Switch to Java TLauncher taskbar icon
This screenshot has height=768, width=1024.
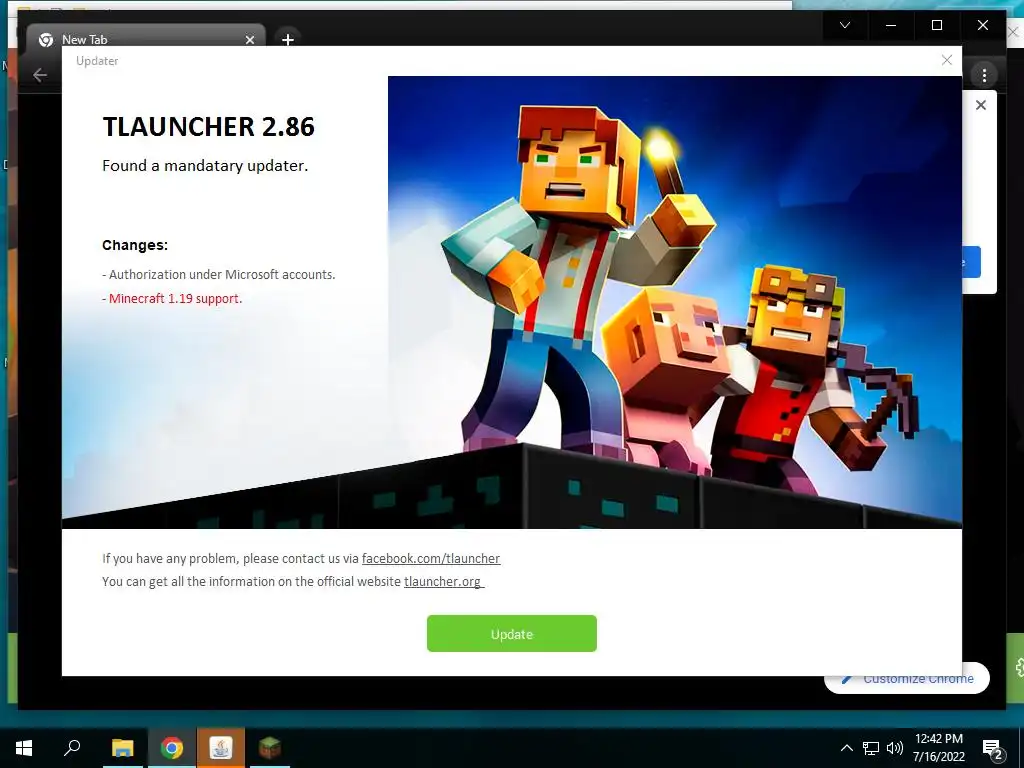(x=221, y=748)
